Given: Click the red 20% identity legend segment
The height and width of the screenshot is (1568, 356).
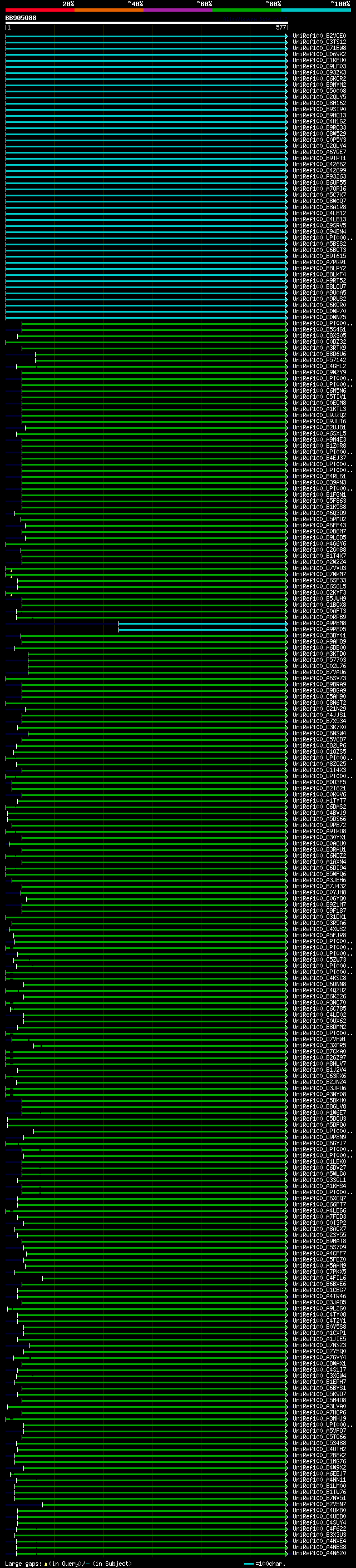Looking at the screenshot, I should pos(40,10).
